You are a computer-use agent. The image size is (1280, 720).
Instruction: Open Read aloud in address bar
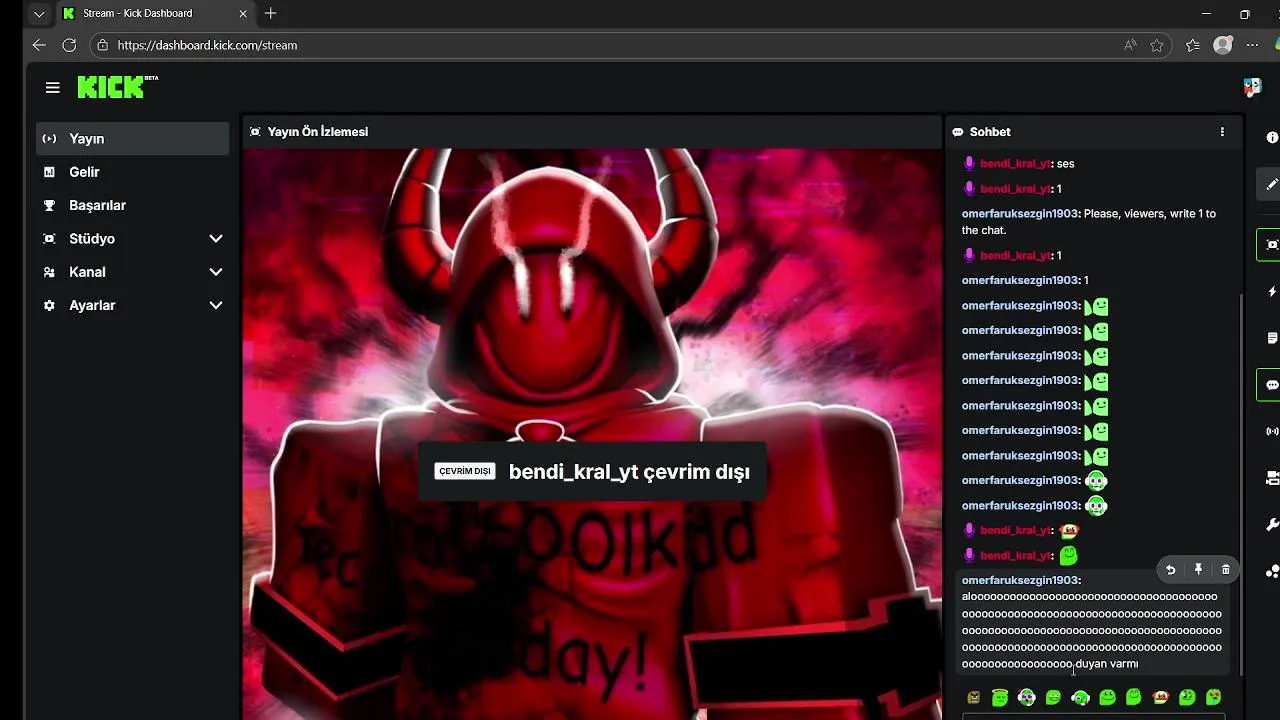(x=1130, y=45)
